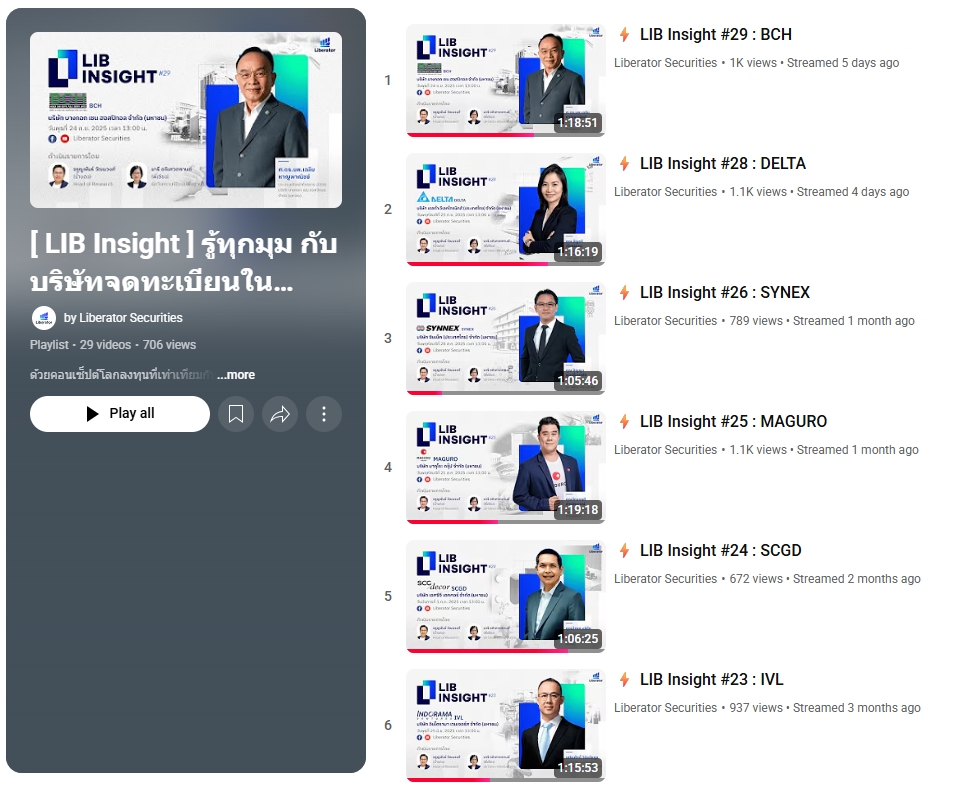
Task: Click thumbnail with 1:05:46 duration
Action: pos(506,338)
